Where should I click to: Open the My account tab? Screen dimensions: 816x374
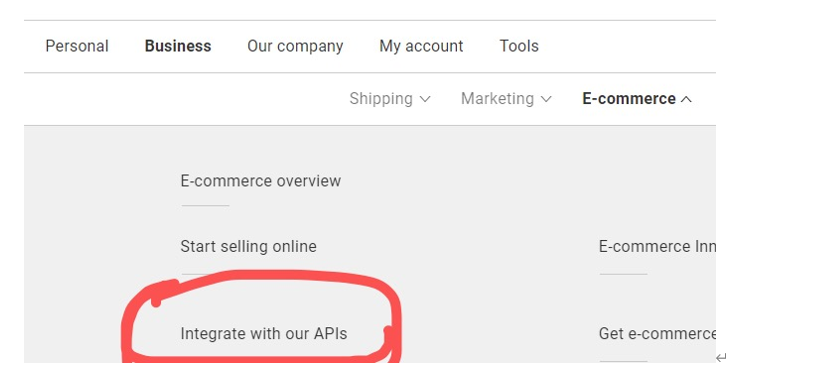421,46
